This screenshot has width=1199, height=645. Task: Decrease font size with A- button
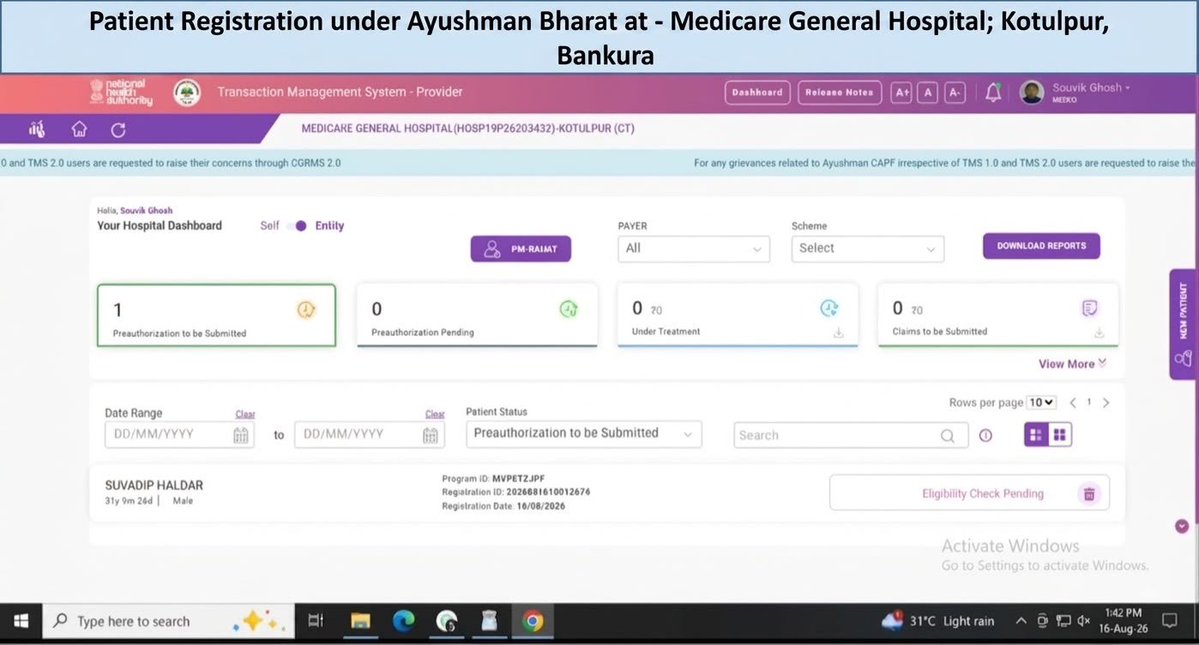(954, 92)
